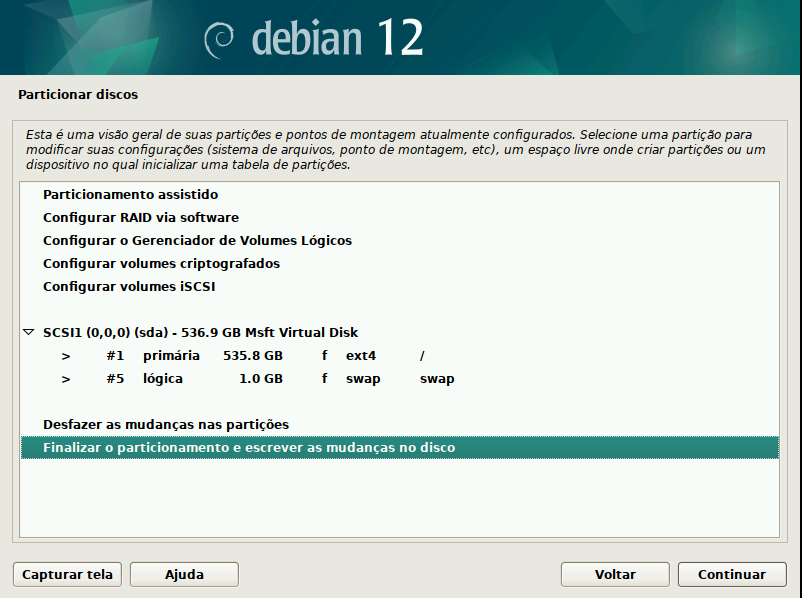Select partition #1 primária ext4 row
The image size is (802, 598).
coord(399,356)
